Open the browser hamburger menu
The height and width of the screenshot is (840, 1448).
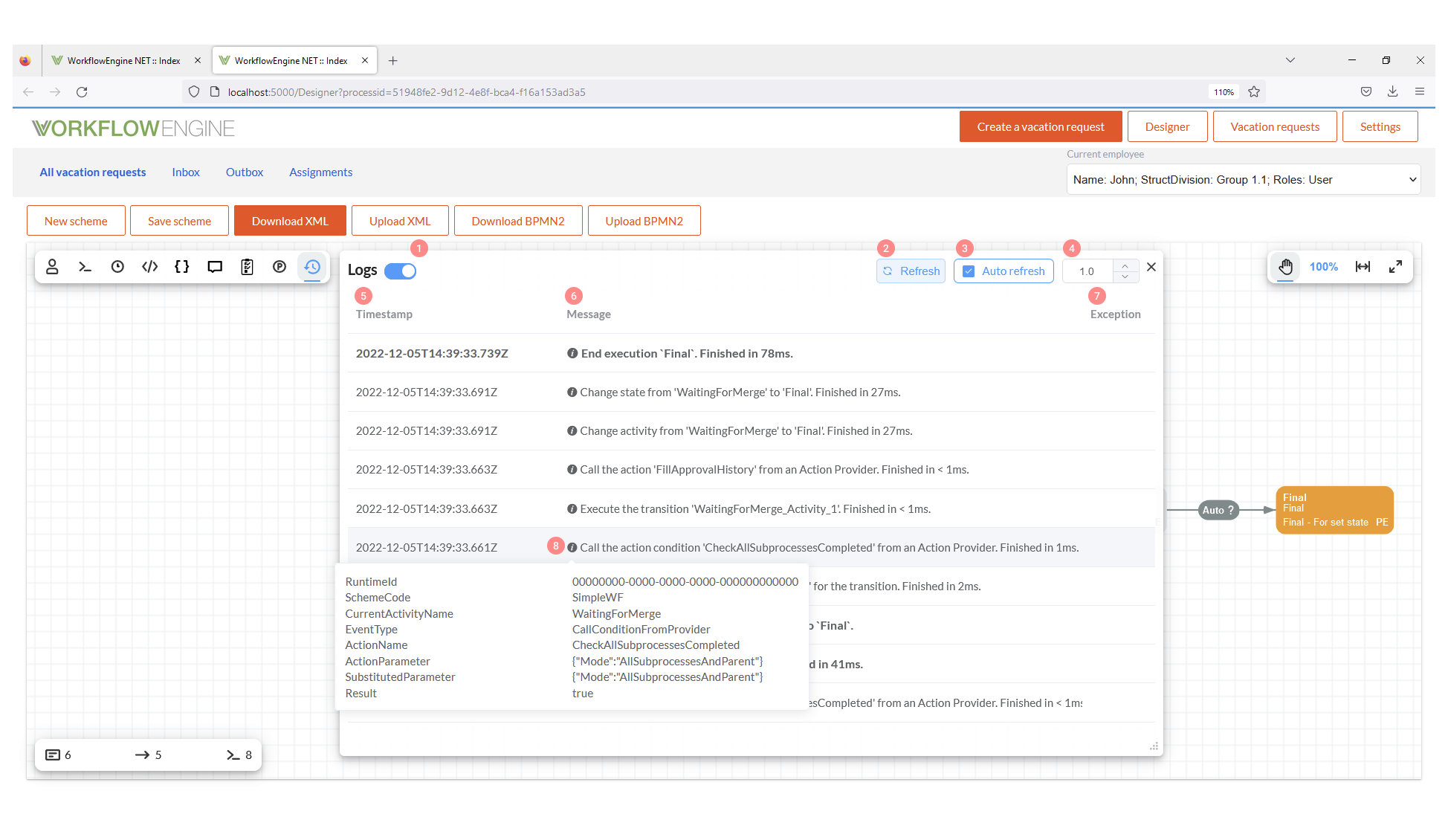point(1420,91)
